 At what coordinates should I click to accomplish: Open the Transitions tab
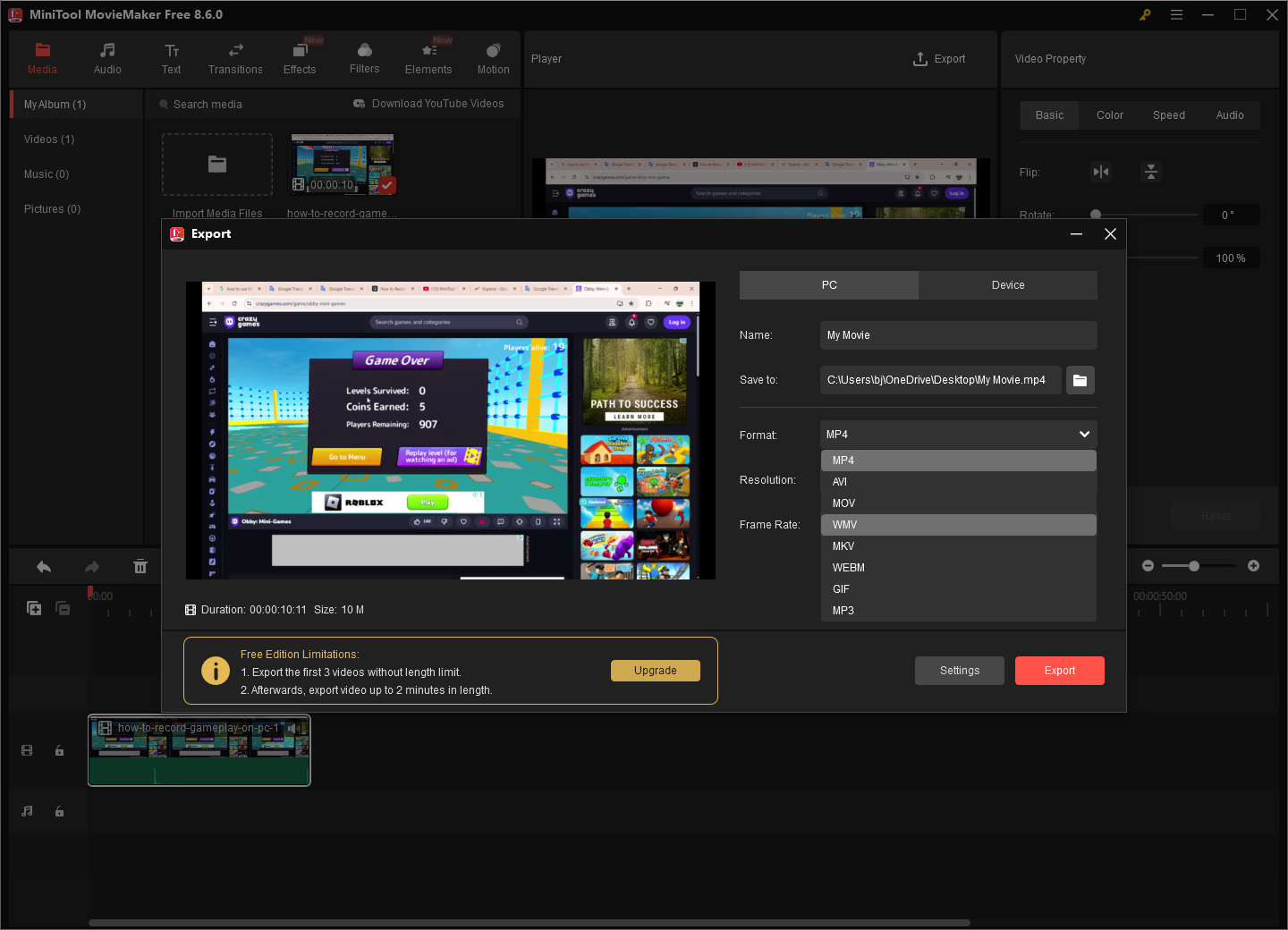point(235,59)
